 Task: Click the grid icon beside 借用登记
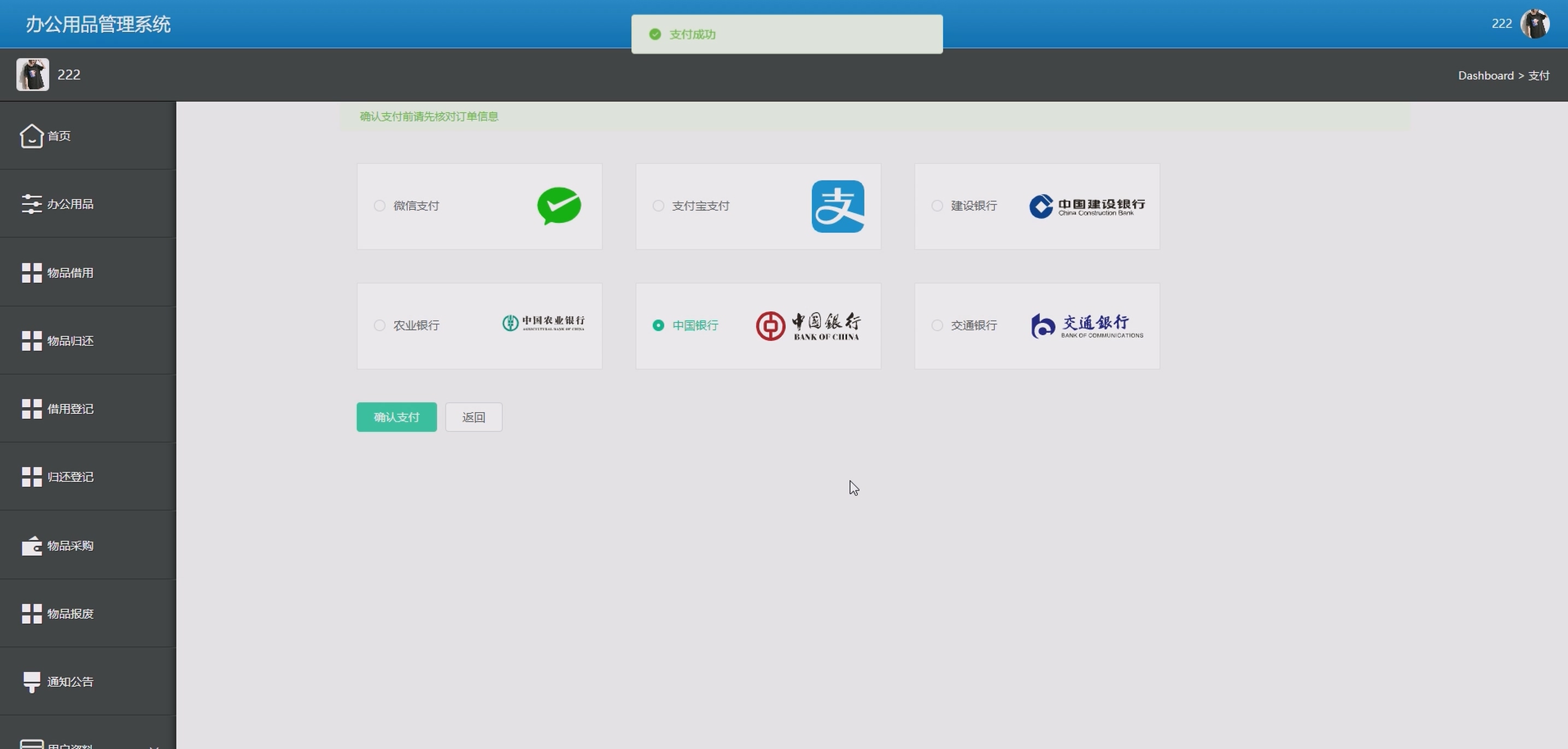tap(32, 409)
